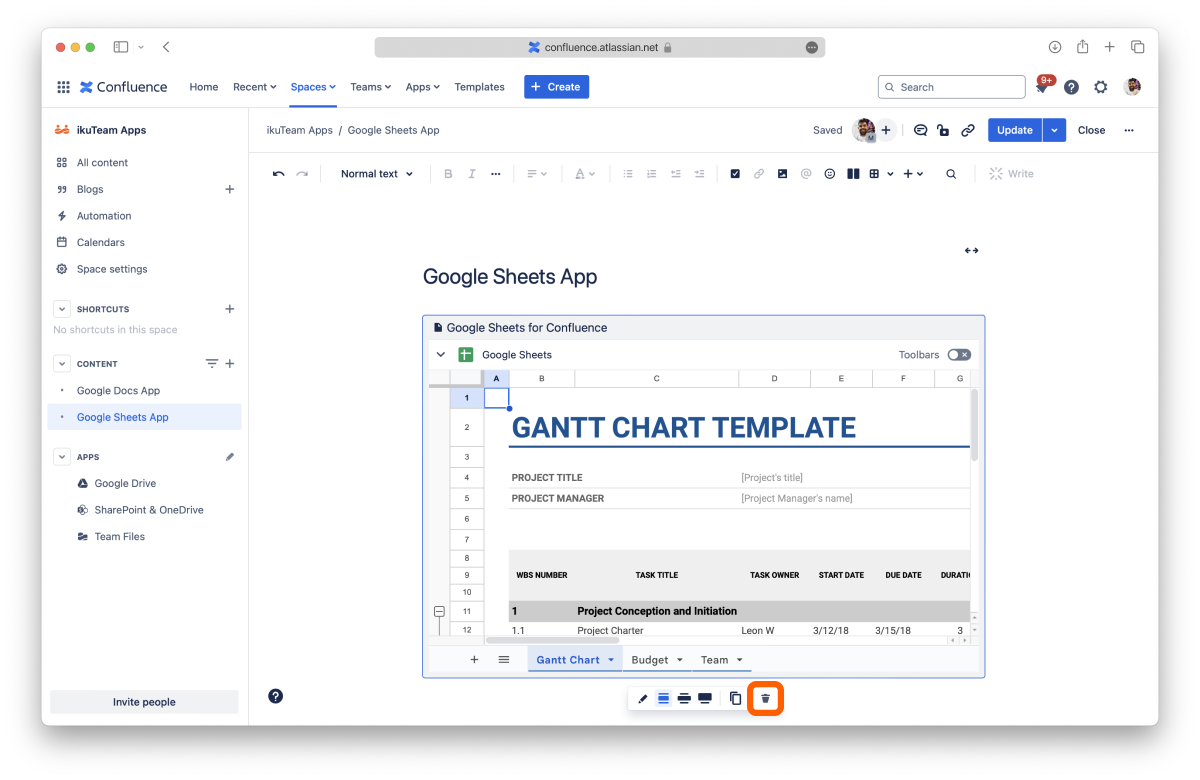Image resolution: width=1200 pixels, height=780 pixels.
Task: Collapse the Shortcuts section
Action: 62,309
